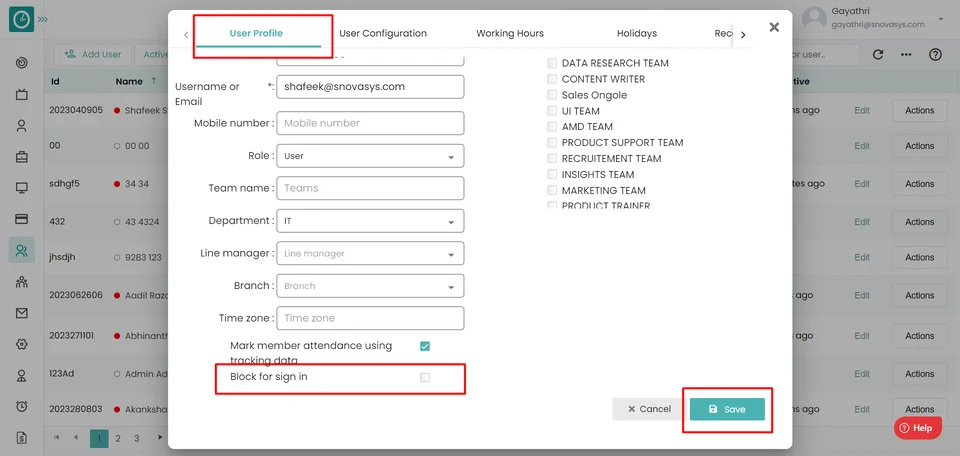Open the three-dots more options menu

[907, 54]
